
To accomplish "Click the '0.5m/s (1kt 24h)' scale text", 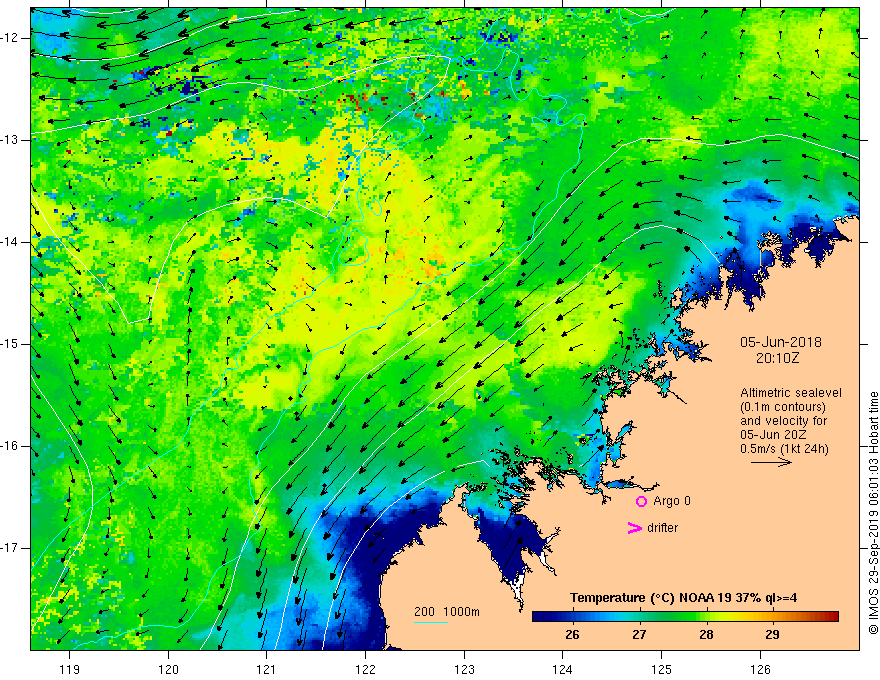I will pos(784,449).
